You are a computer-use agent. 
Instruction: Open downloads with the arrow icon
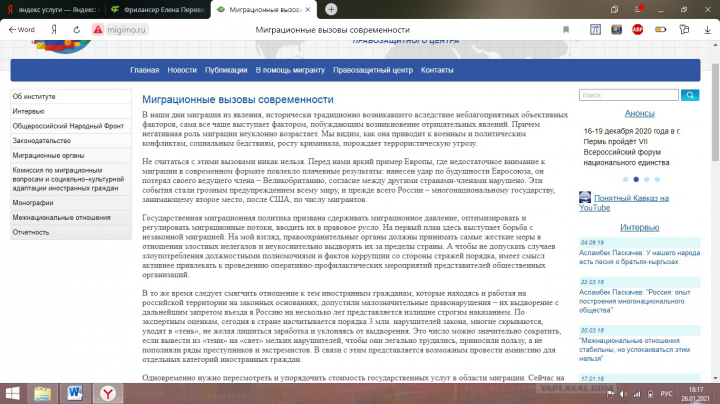pyautogui.click(x=707, y=30)
